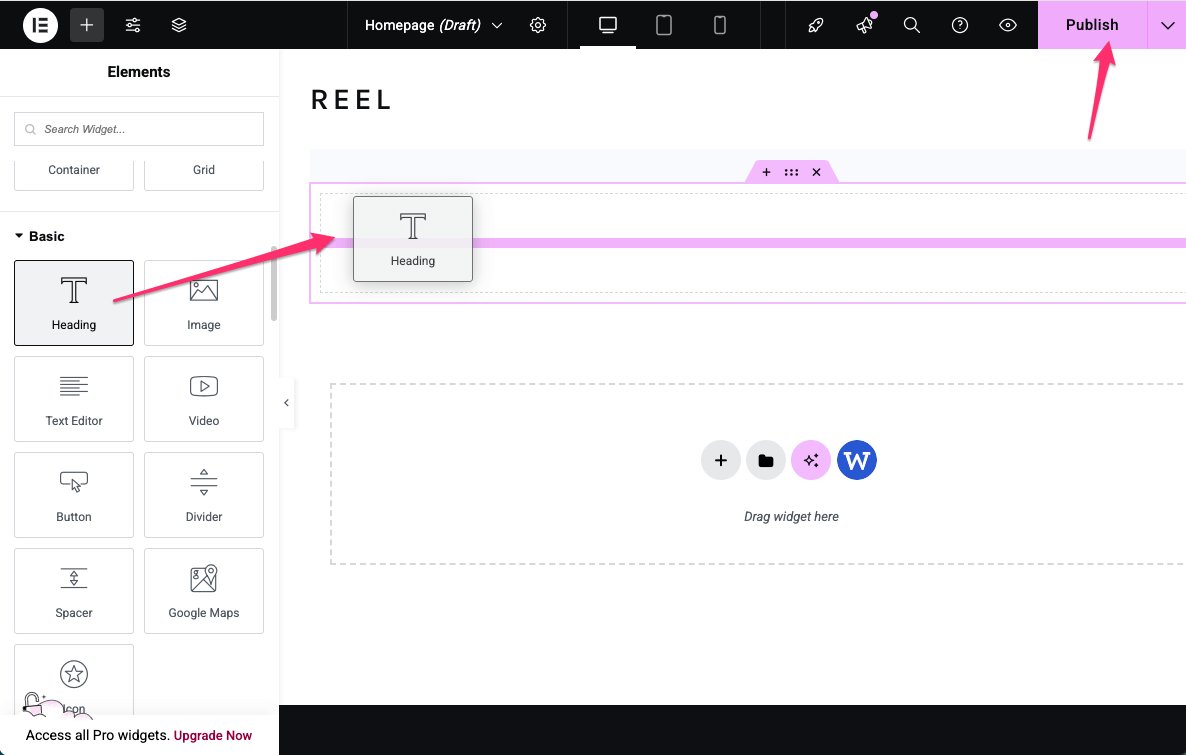1186x755 pixels.
Task: Open the Homepage (Draft) document dropdown
Action: click(x=433, y=25)
